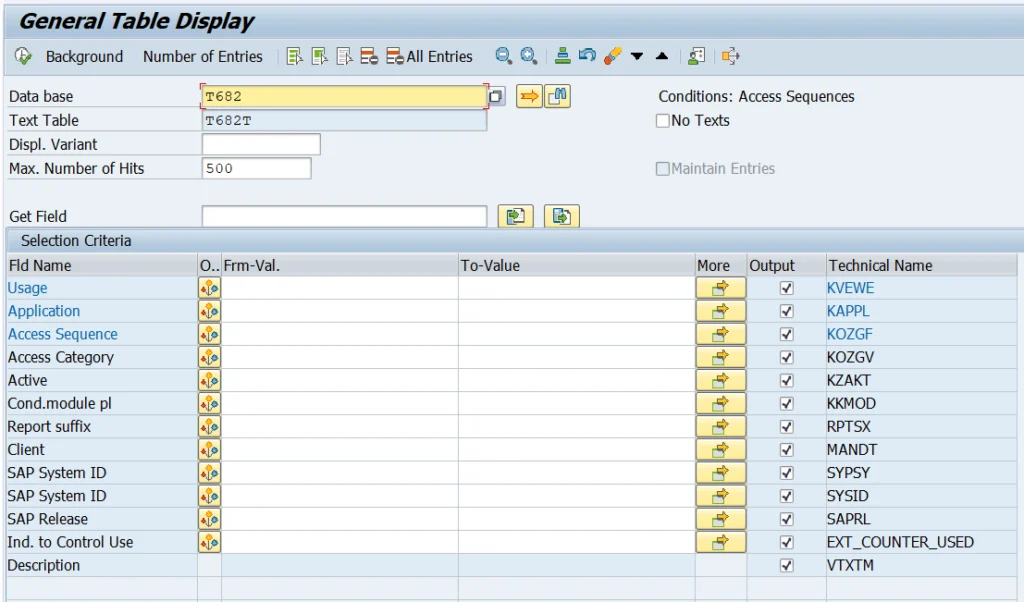The image size is (1024, 602).
Task: Click More button in Usage row
Action: point(720,288)
